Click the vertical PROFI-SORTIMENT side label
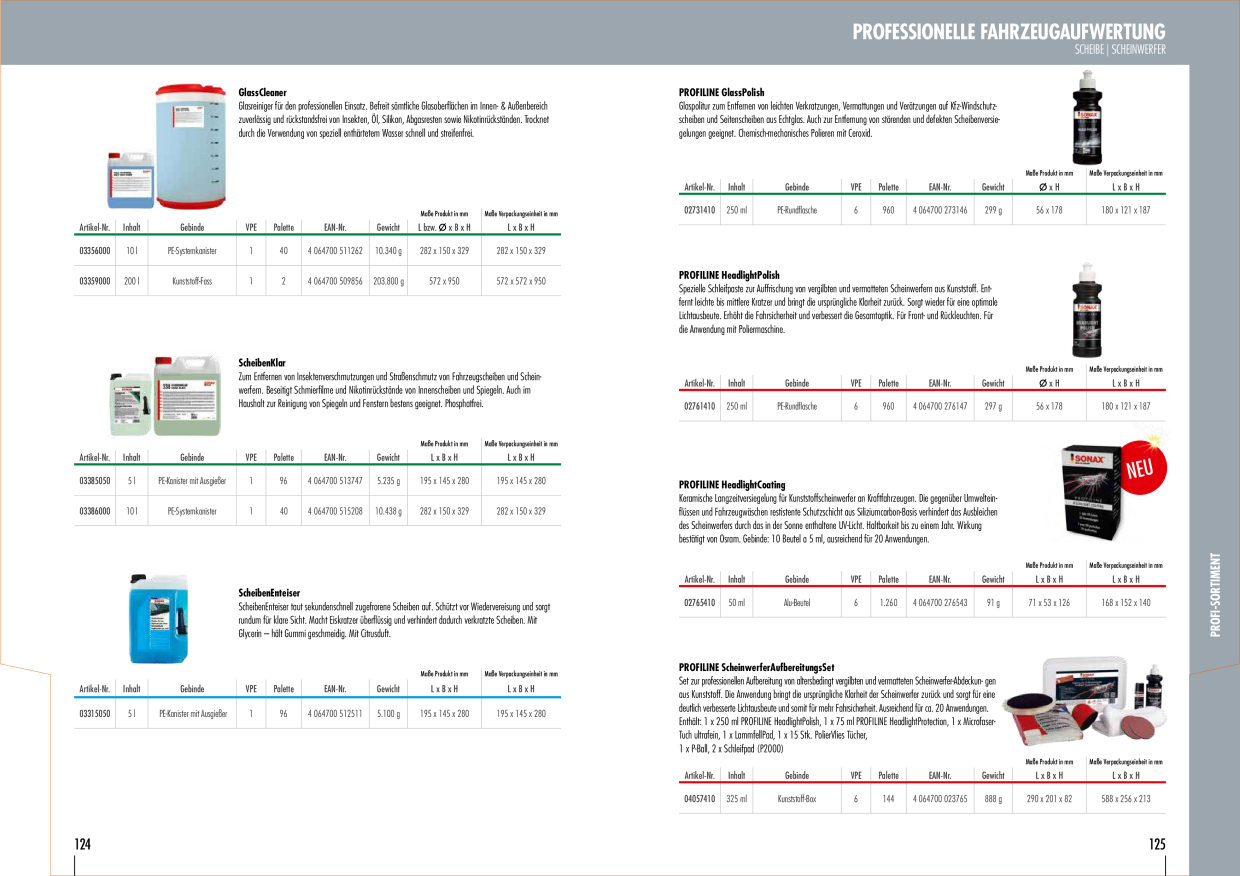The image size is (1240, 876). point(1215,594)
